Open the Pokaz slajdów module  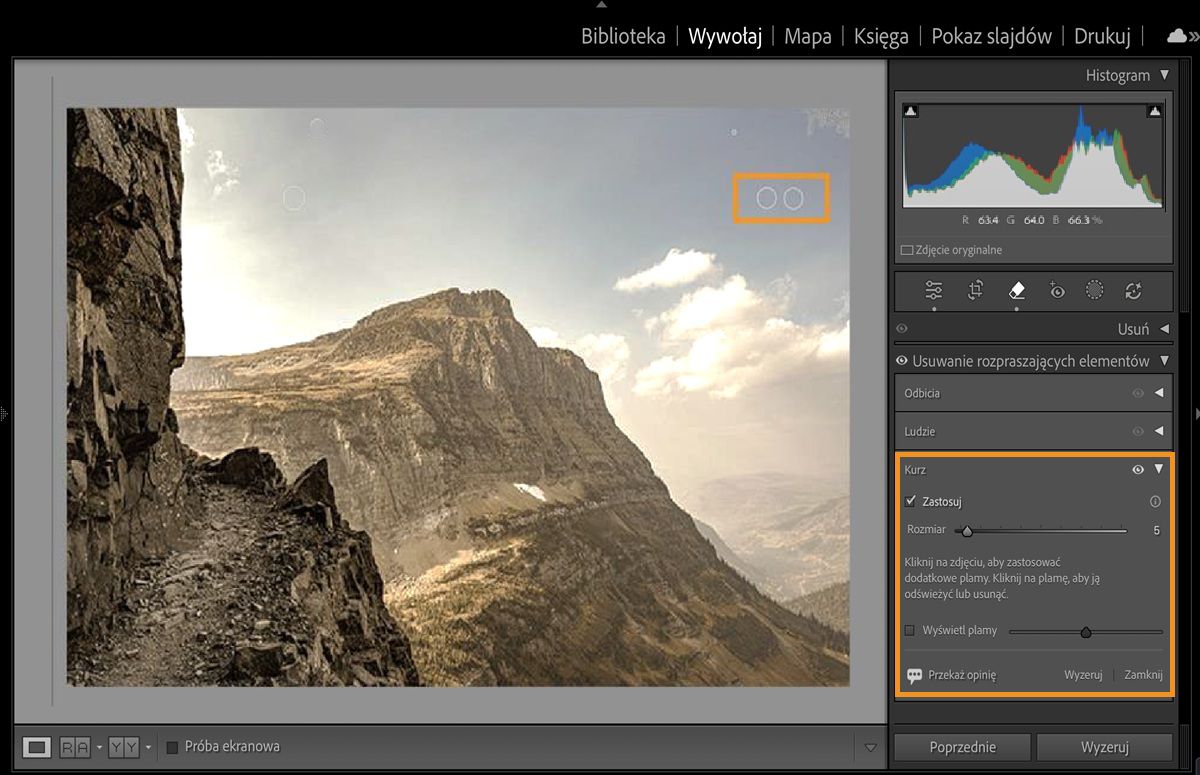[991, 35]
